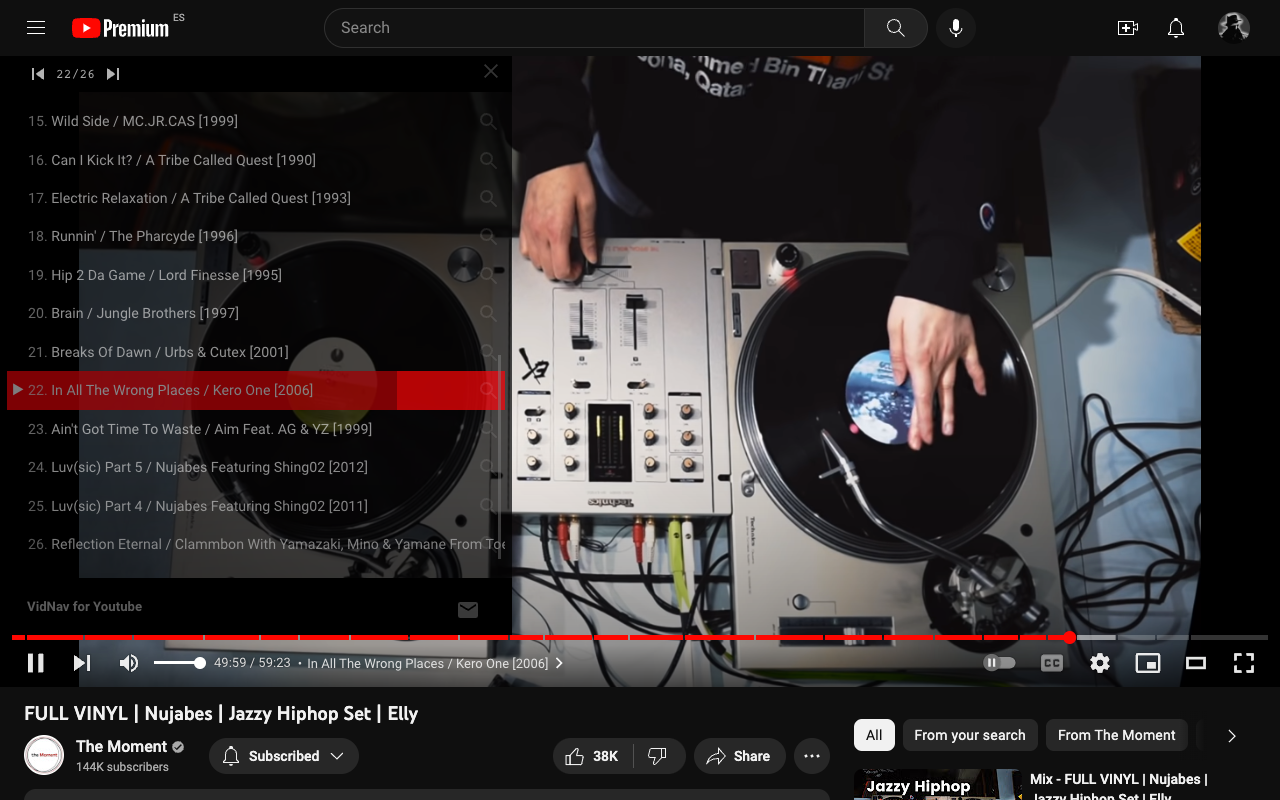Show more filter chips with the right chevron

pos(1230,735)
